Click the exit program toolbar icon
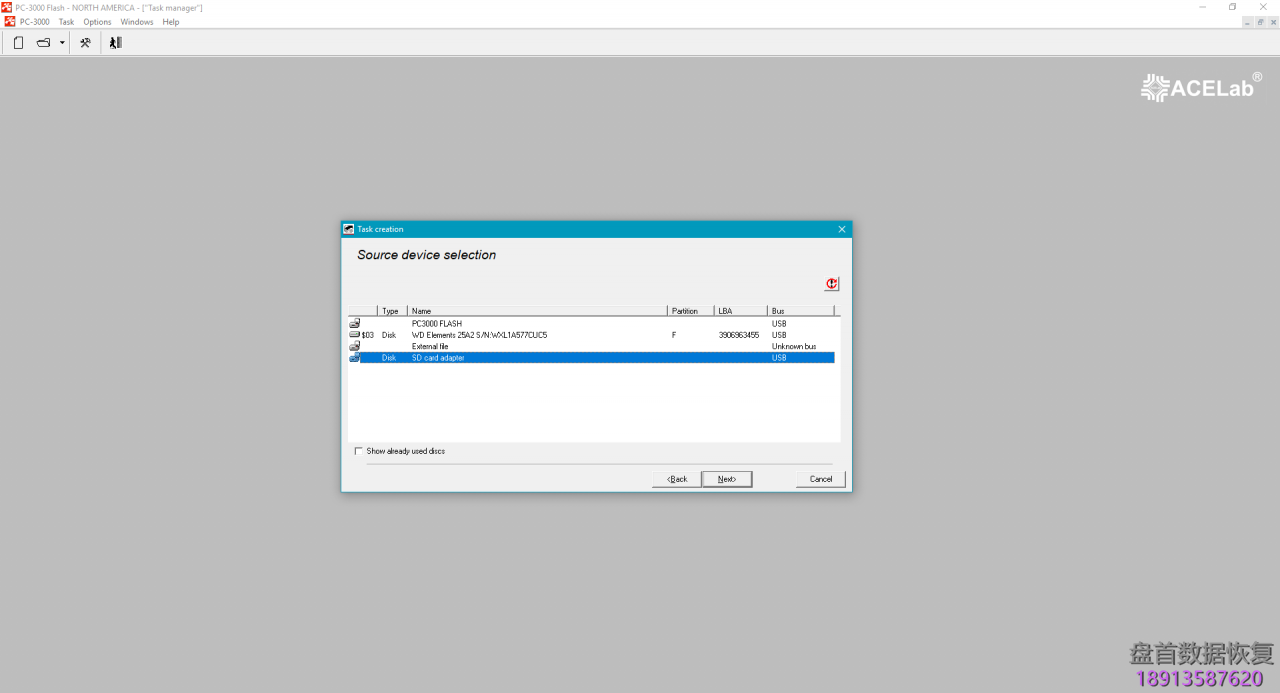1280x693 pixels. point(115,43)
